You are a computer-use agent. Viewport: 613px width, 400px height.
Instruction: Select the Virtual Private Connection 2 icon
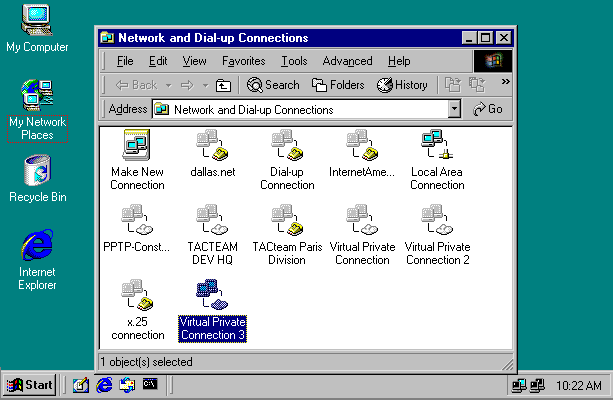pos(437,221)
